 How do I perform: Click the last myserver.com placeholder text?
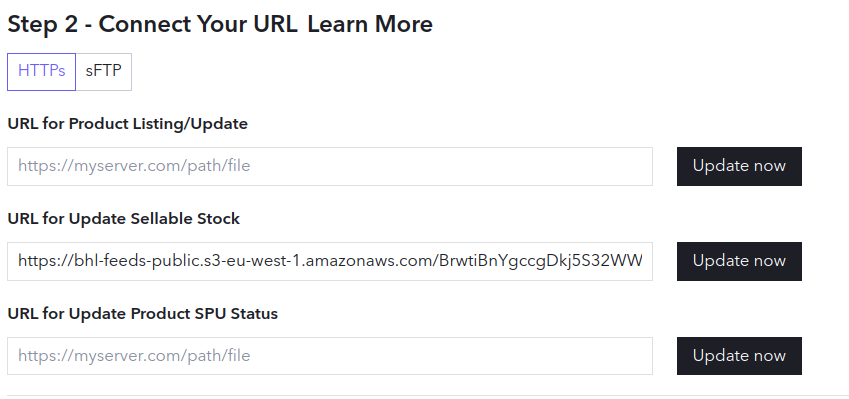(134, 356)
